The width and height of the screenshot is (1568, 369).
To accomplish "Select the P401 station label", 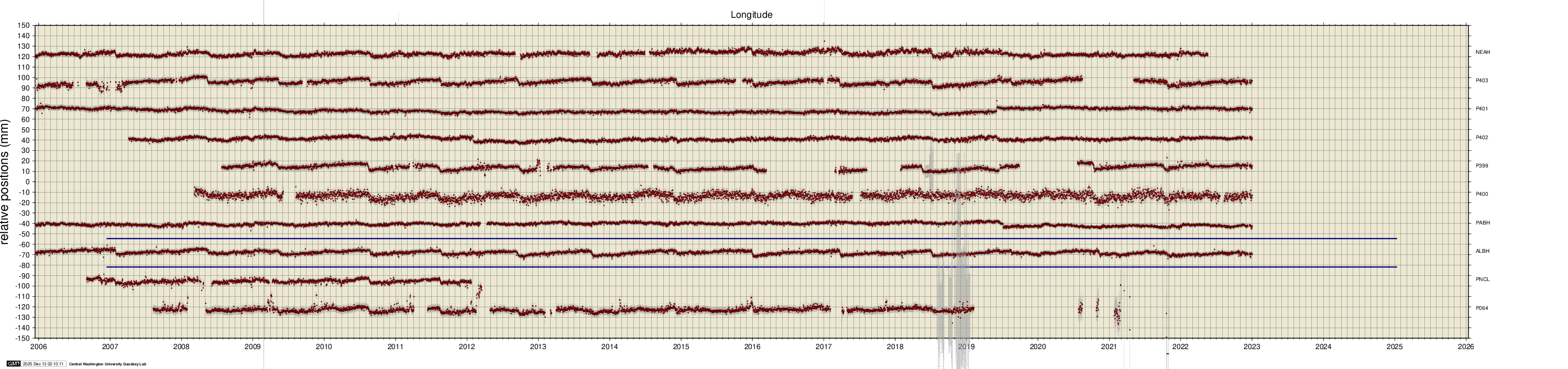I will [1482, 109].
